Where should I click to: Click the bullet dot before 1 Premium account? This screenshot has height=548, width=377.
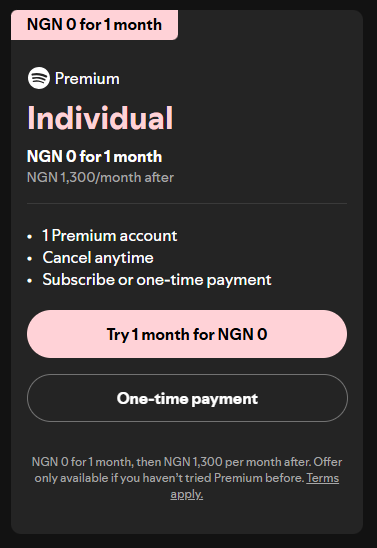tap(30, 237)
